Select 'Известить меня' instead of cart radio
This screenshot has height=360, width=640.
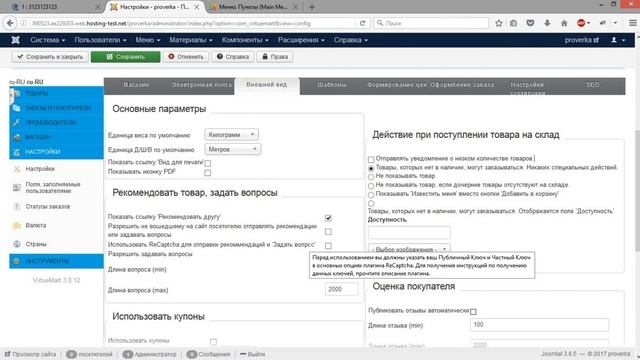tap(371, 195)
